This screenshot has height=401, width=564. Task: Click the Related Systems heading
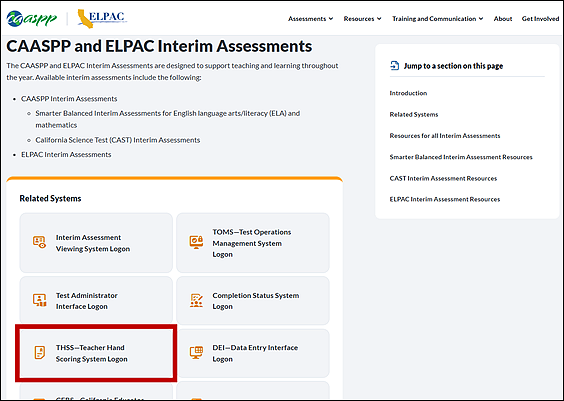tap(50, 199)
